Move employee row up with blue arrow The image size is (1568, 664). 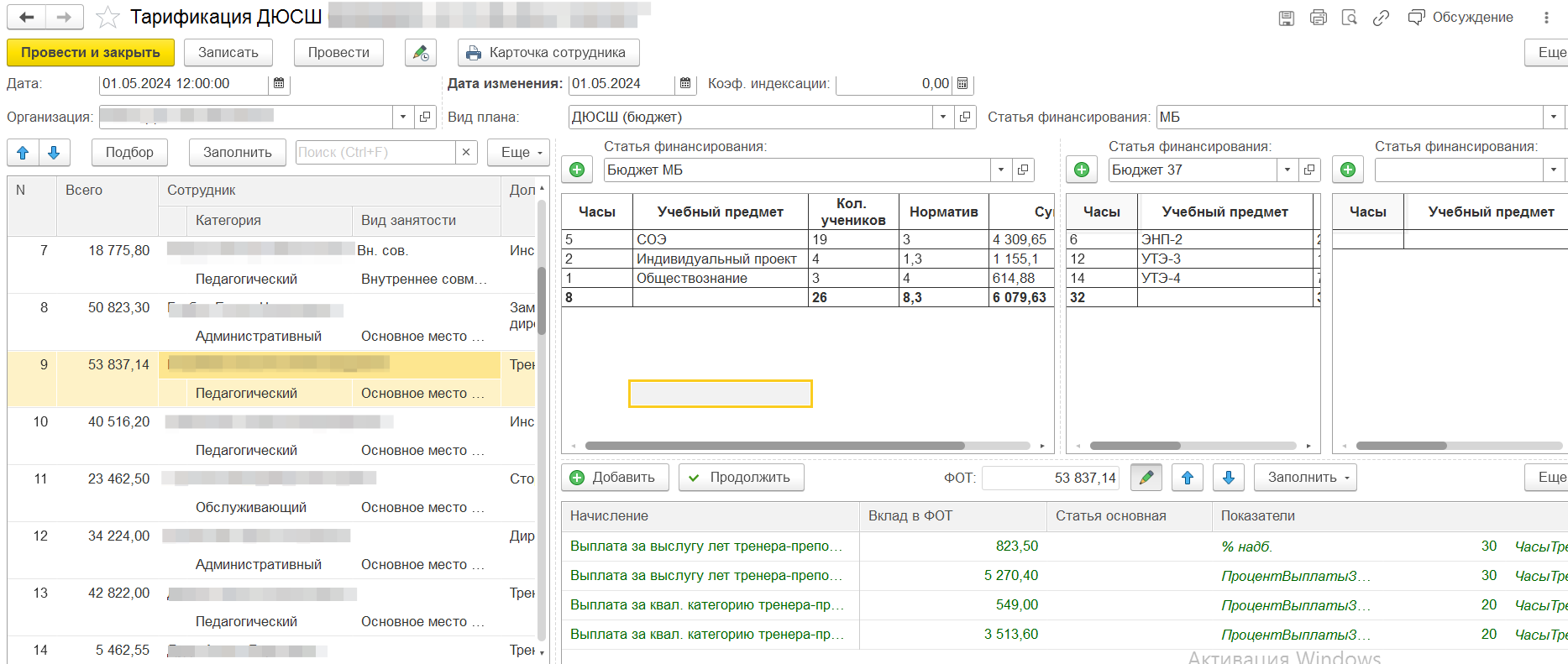pos(23,153)
